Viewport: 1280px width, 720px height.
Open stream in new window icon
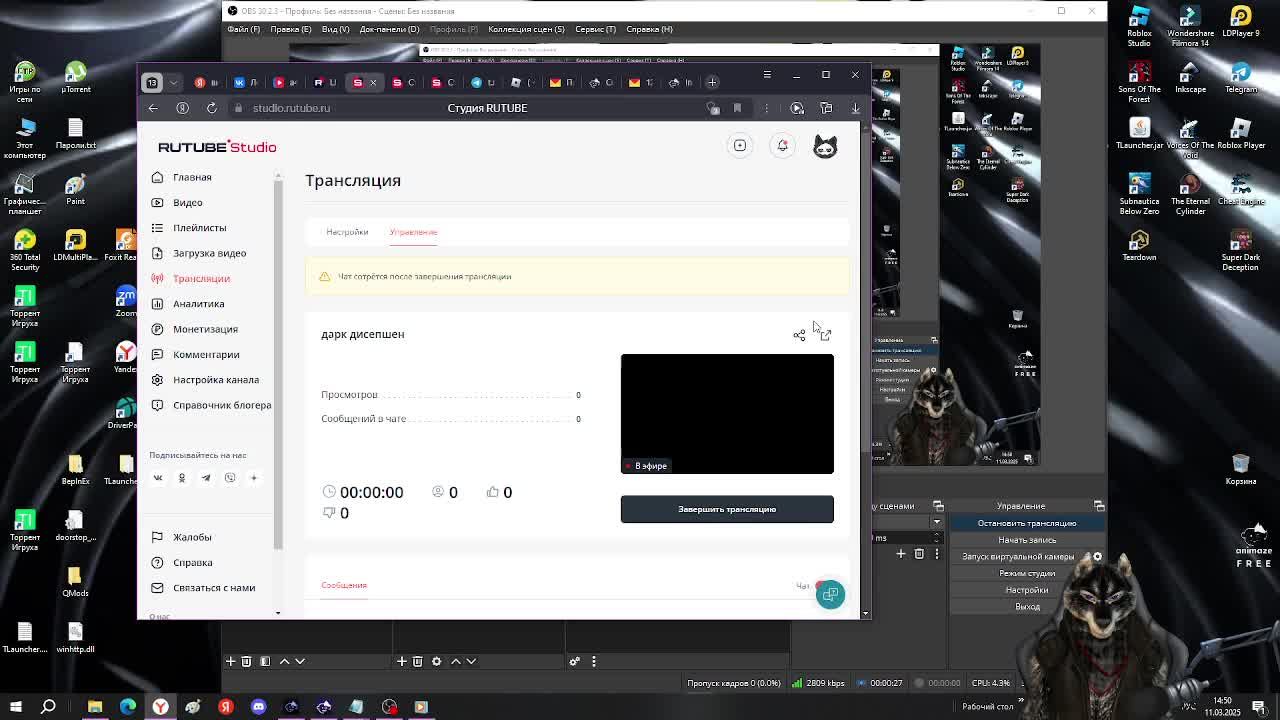point(825,335)
